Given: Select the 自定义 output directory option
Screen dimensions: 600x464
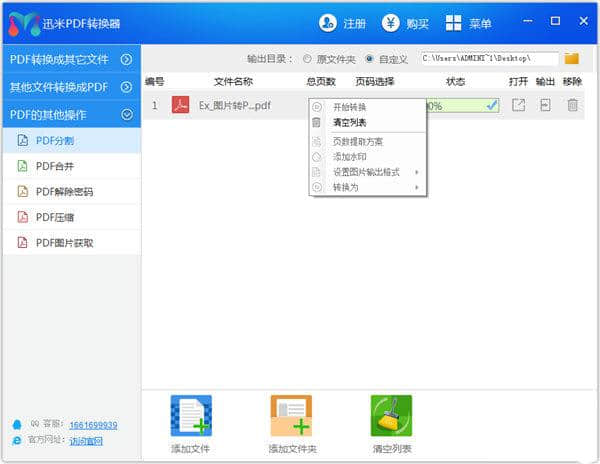Looking at the screenshot, I should tap(370, 59).
